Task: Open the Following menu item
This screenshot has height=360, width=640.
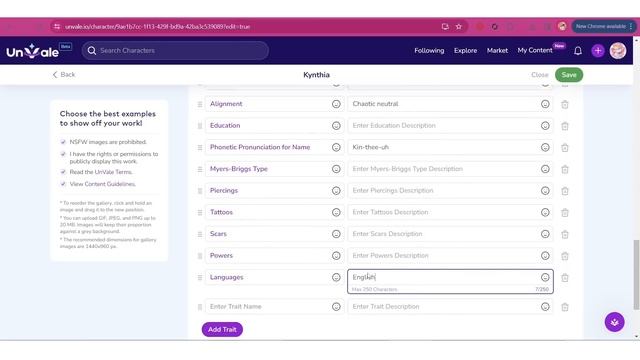Action: [x=429, y=51]
